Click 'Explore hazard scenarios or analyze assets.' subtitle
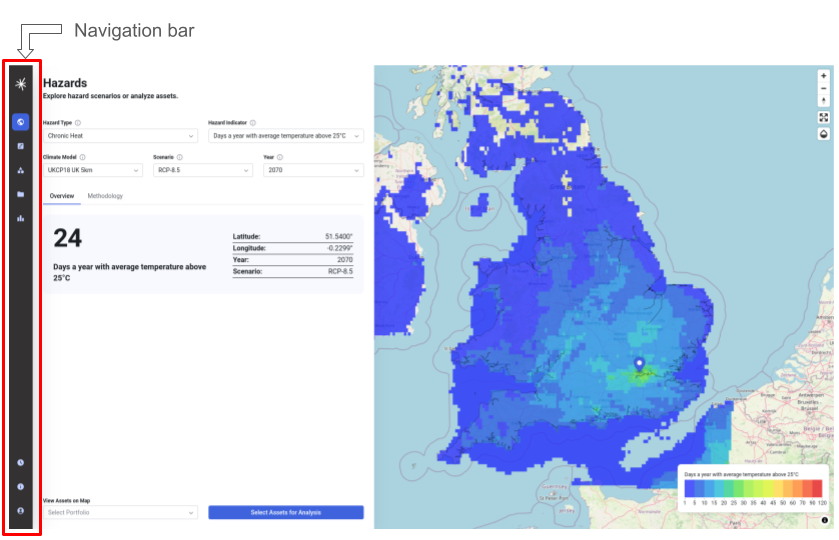The image size is (839, 540). (110, 96)
